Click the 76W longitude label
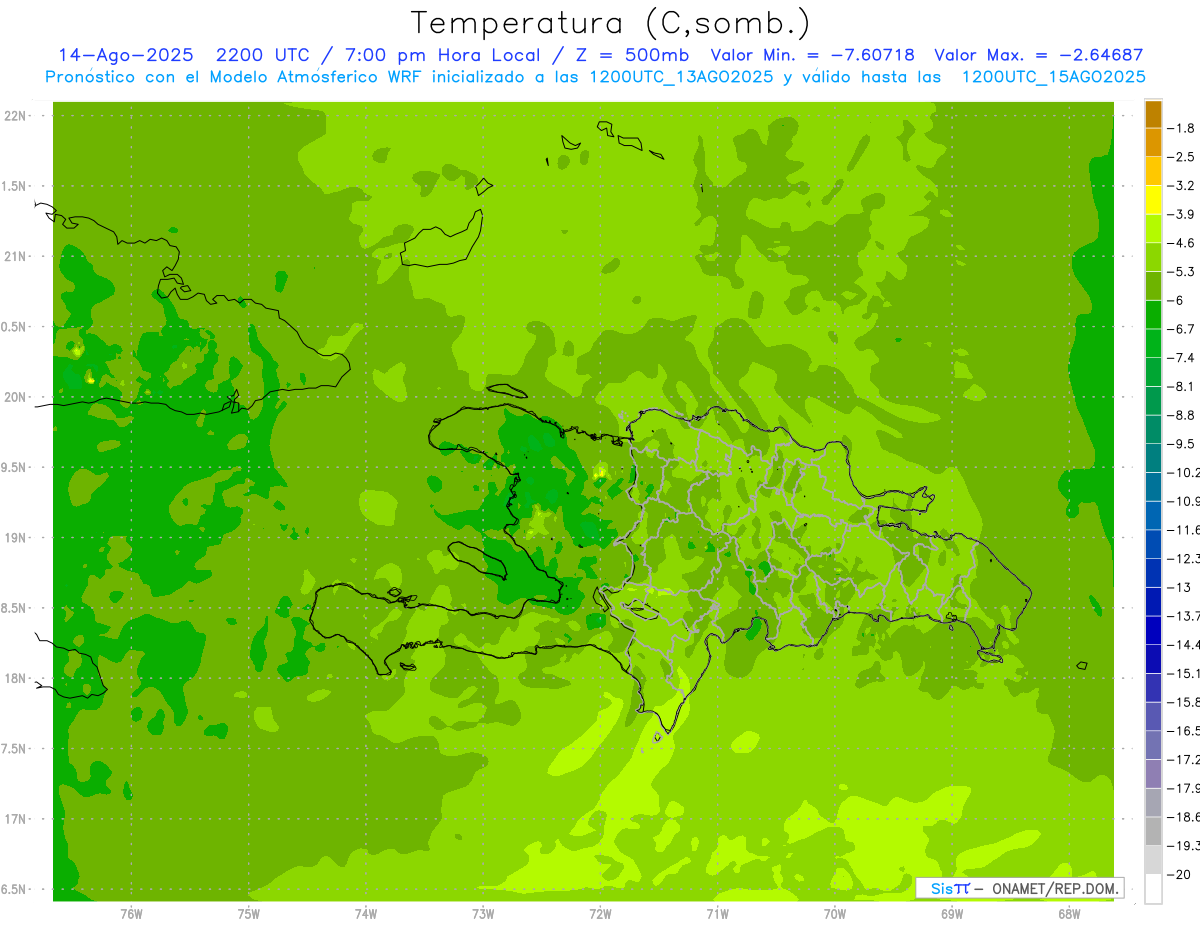Viewport: 1200px width, 927px height. (x=131, y=914)
